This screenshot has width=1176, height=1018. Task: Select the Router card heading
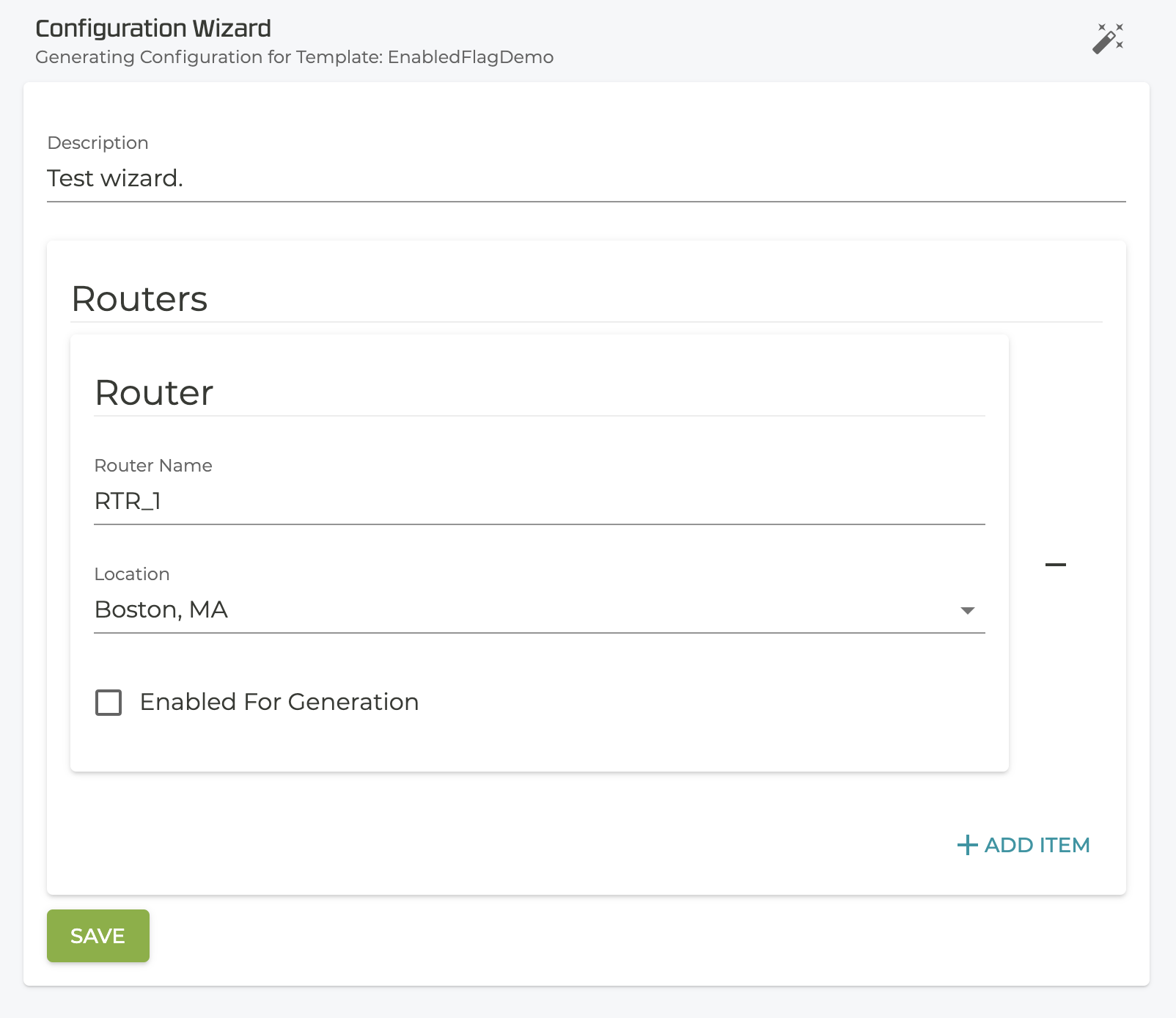point(154,393)
